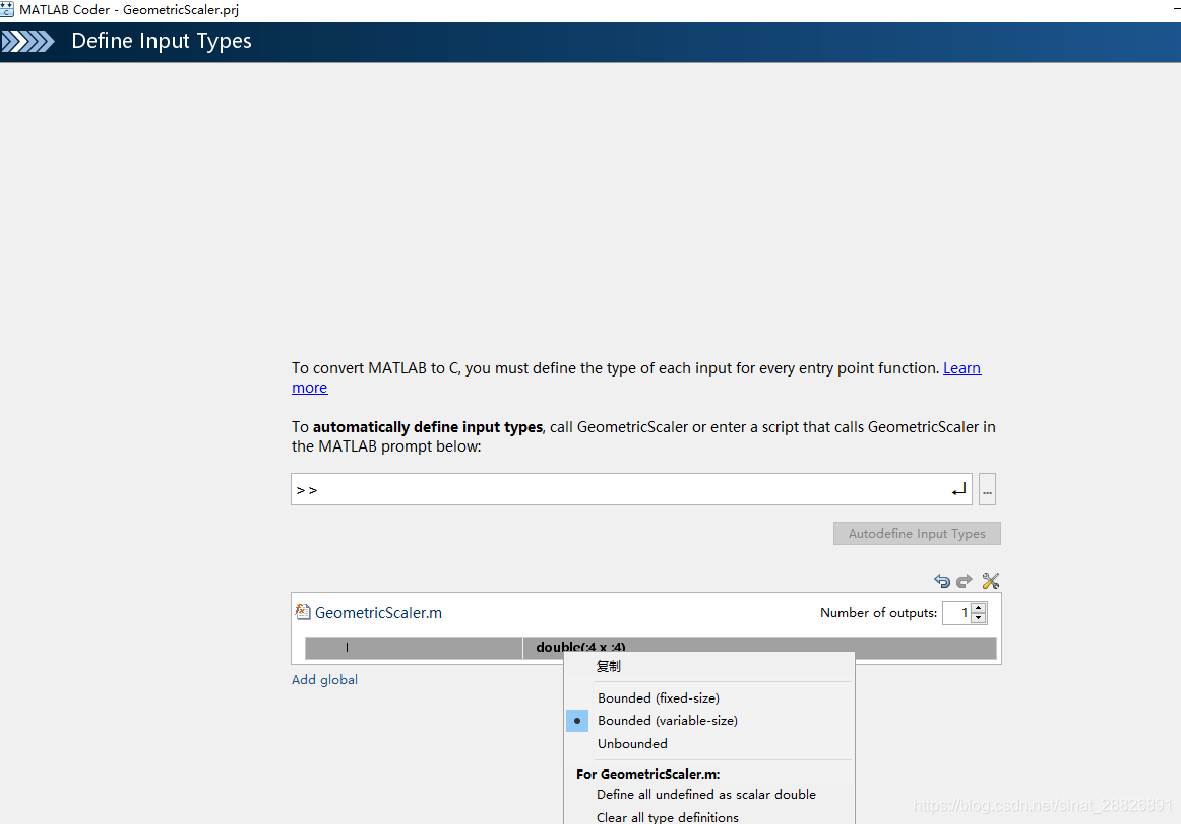
Task: Click the Number of outputs value field
Action: point(957,613)
